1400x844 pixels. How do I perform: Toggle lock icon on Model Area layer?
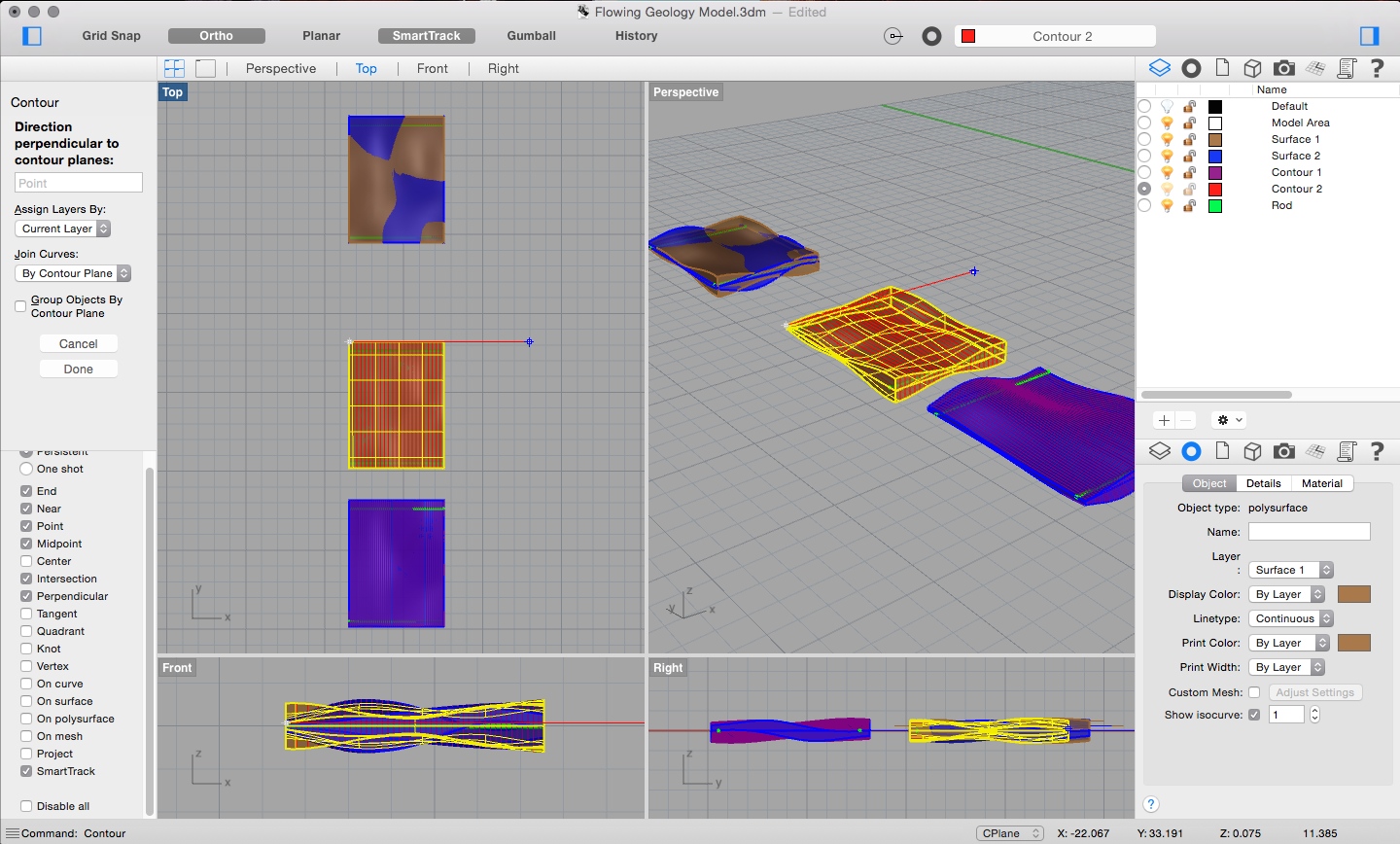[x=1189, y=123]
